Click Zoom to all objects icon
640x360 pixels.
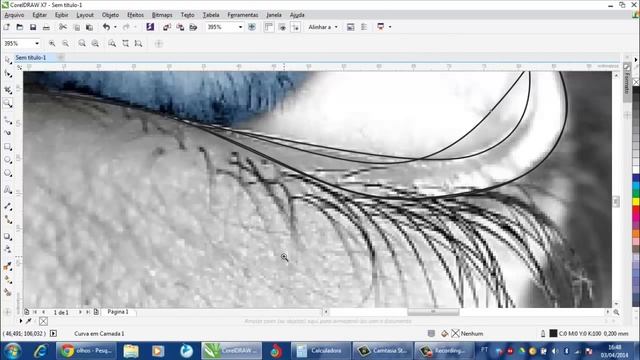coord(95,43)
